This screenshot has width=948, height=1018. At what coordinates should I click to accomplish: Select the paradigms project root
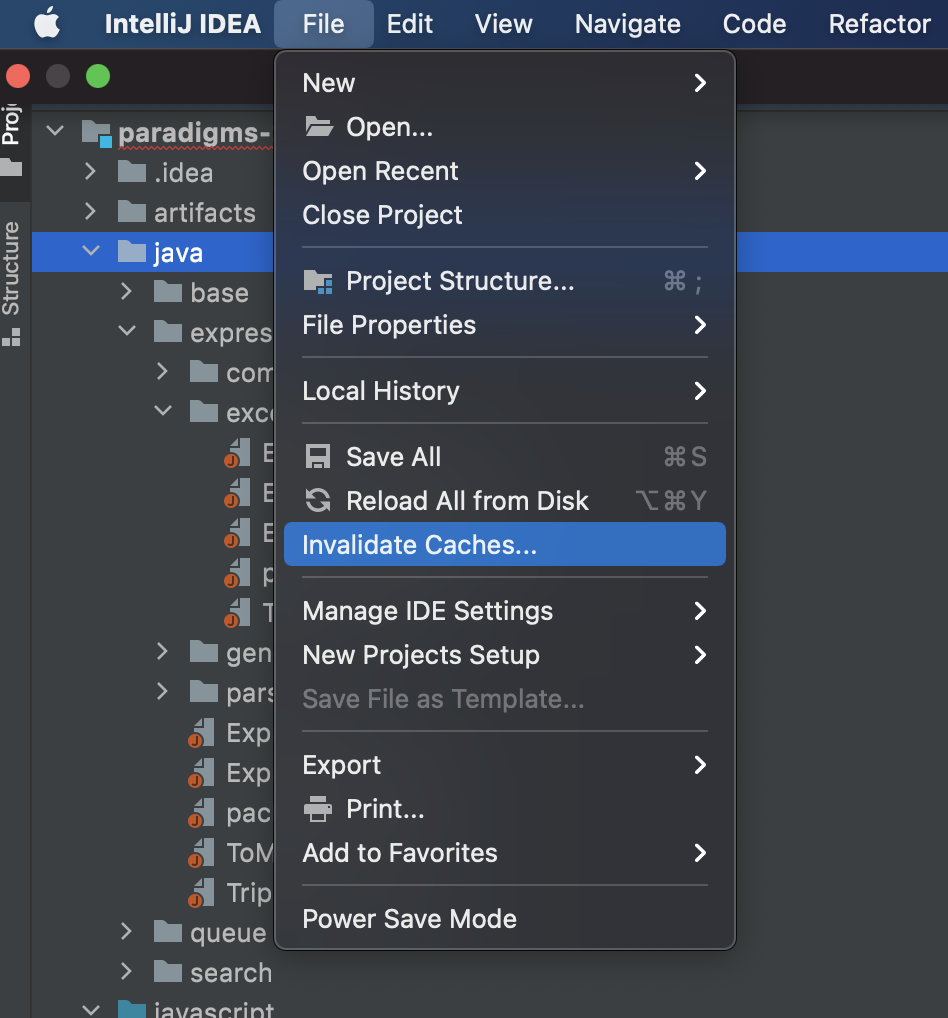pyautogui.click(x=194, y=133)
